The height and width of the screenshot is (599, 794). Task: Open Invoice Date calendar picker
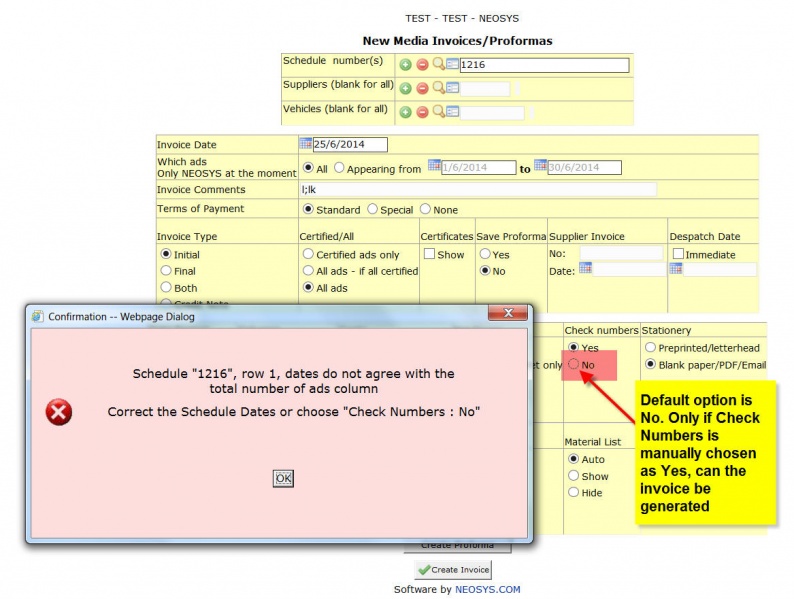pos(305,143)
